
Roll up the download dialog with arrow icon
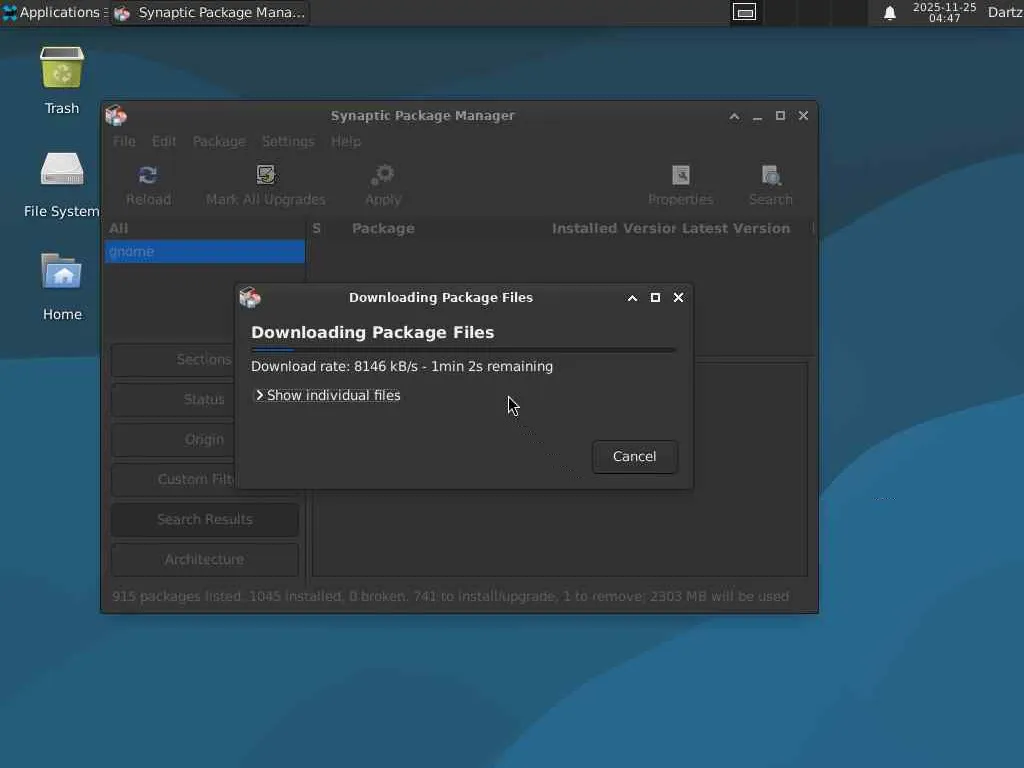(632, 298)
